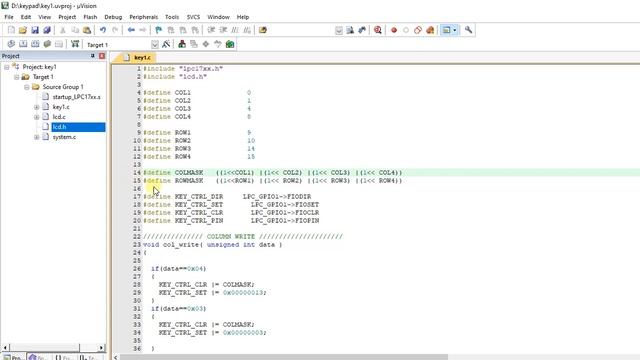640x360 pixels.
Task: Open Configuration with the wrench icon
Action: click(x=469, y=30)
